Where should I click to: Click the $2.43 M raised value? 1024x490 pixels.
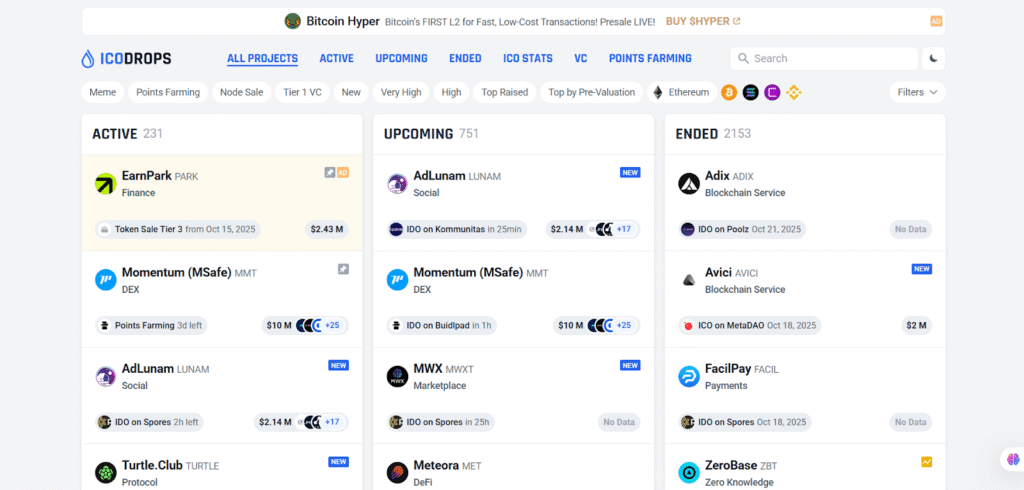pos(327,229)
